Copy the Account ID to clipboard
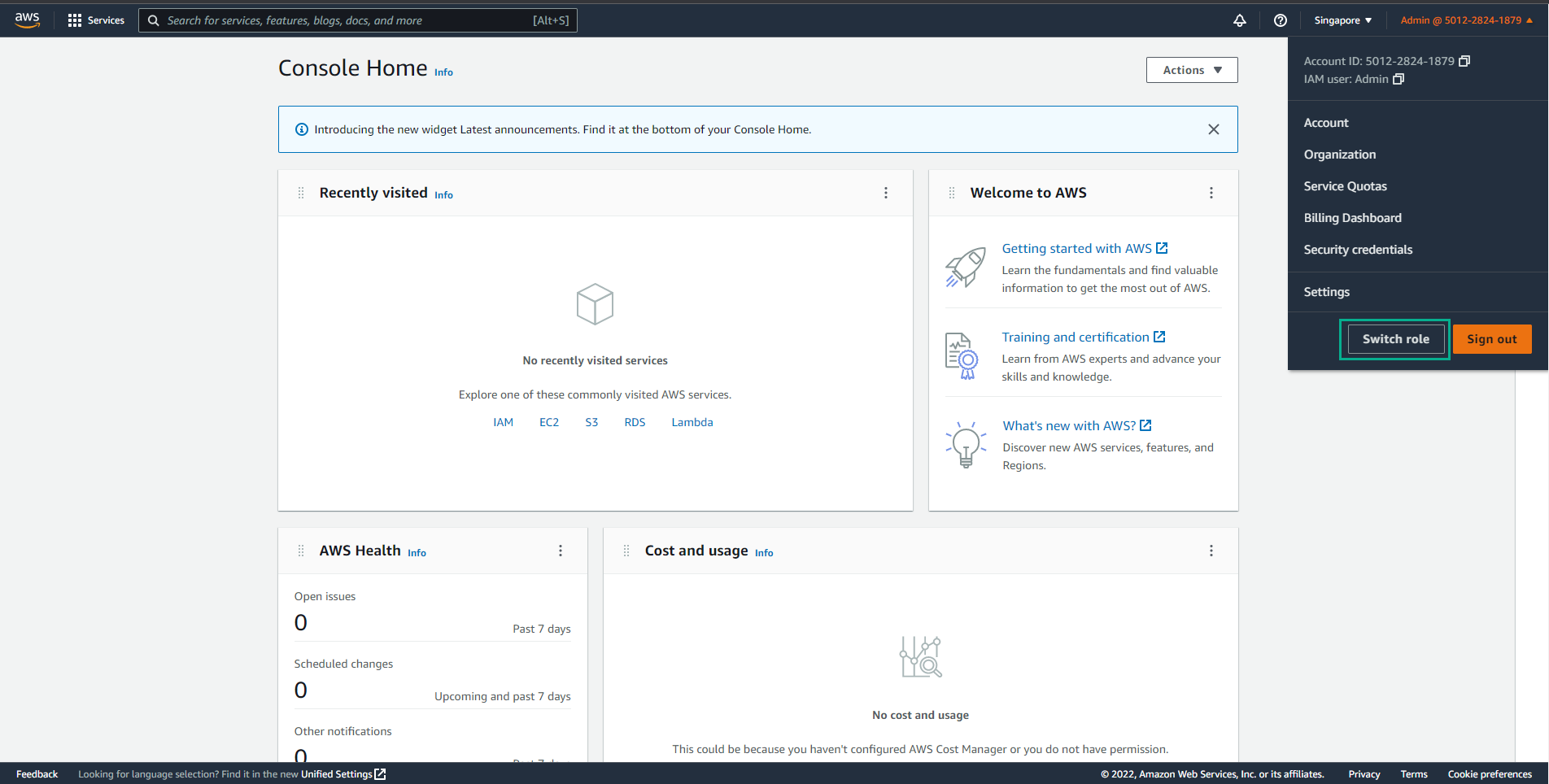 pos(1464,61)
